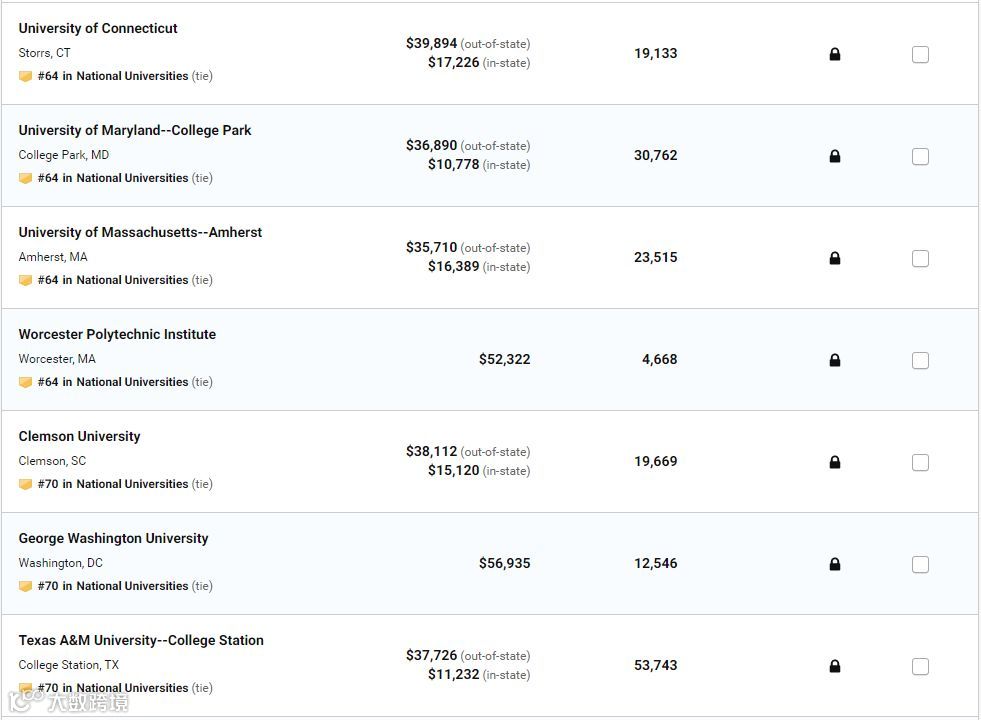Click the lock icon for Clemson University
Screen dimensions: 981x720
coord(835,462)
